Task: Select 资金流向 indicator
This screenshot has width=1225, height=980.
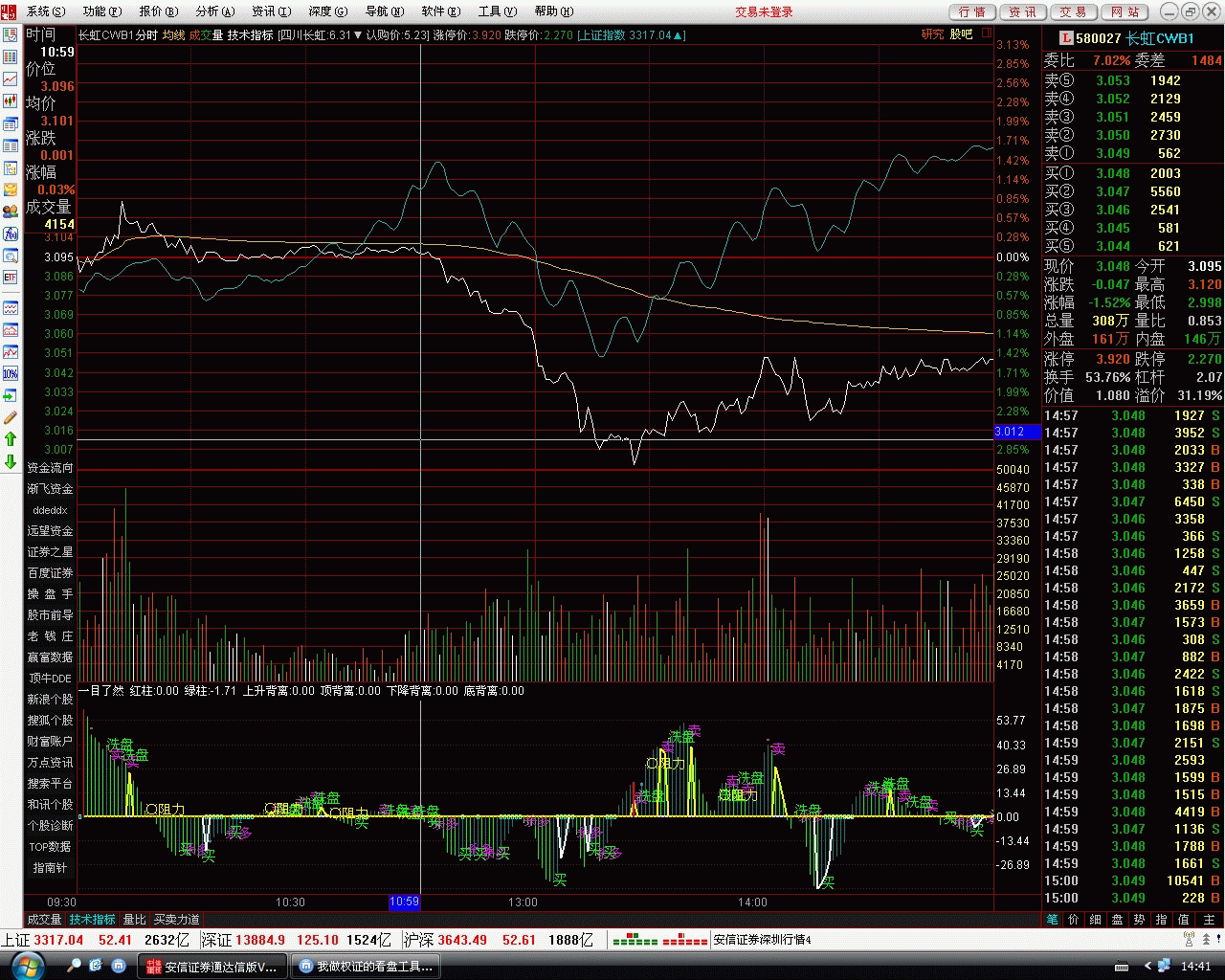Action: click(x=50, y=468)
